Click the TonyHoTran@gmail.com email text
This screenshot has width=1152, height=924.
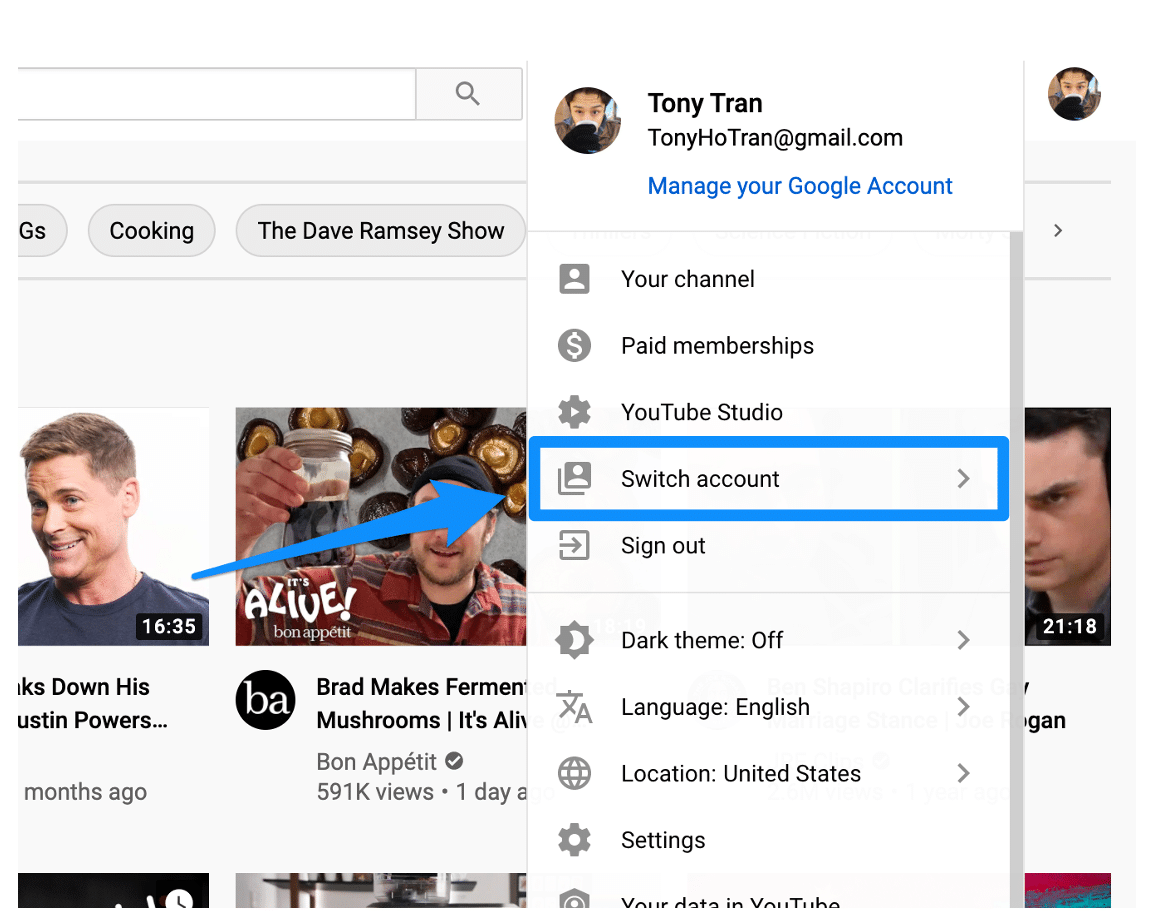[775, 138]
